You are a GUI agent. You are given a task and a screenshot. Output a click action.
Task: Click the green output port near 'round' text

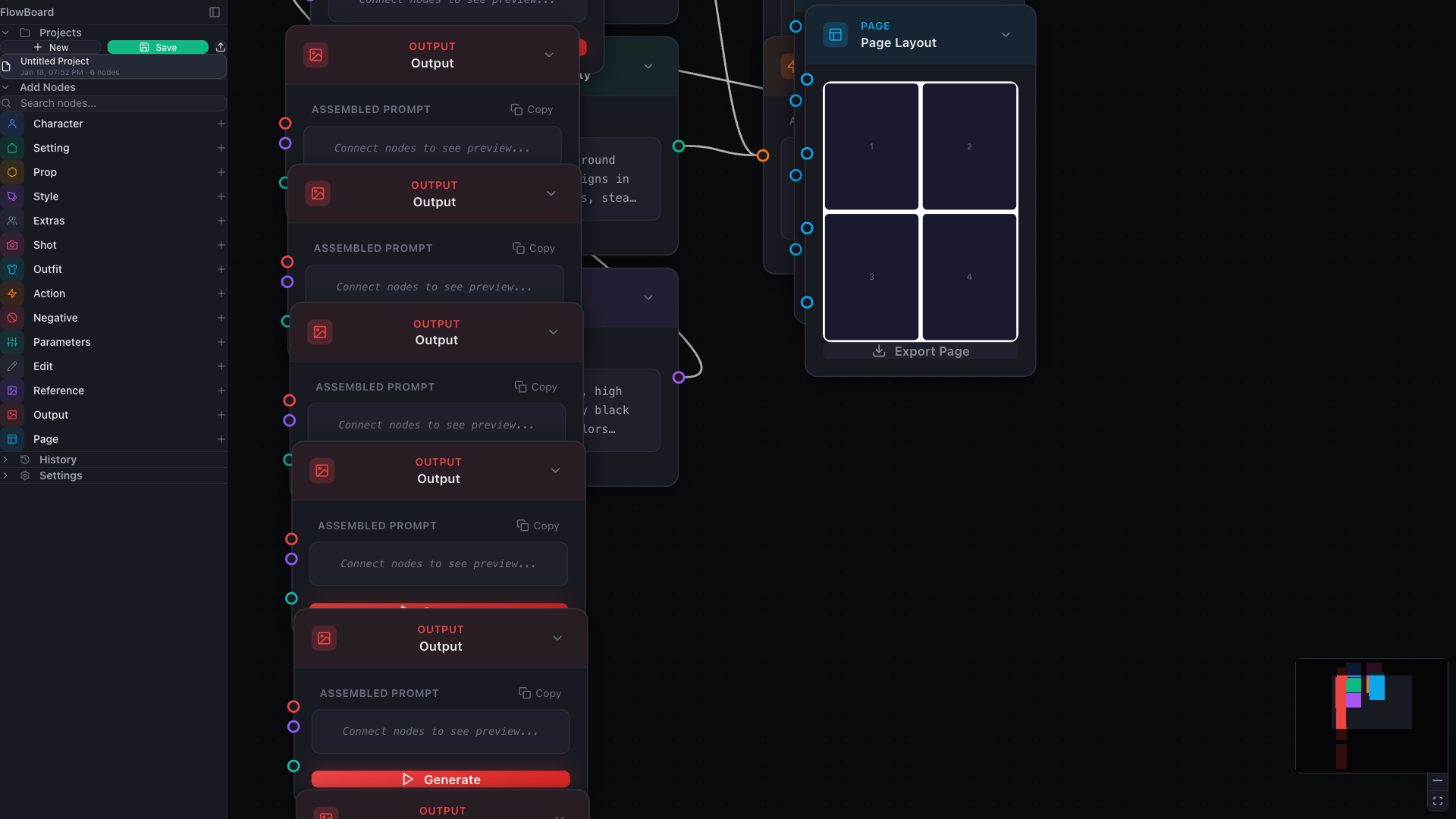click(679, 146)
